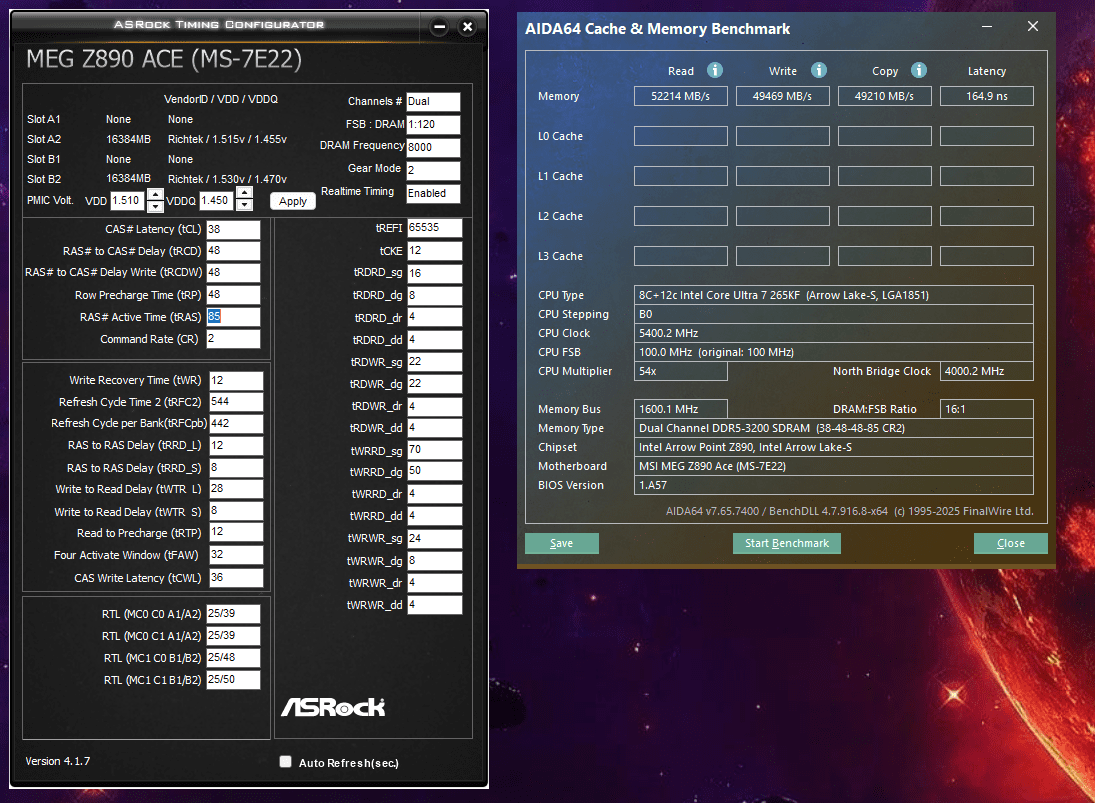This screenshot has height=803, width=1095.
Task: Click the tWRRD_dg field showing 50
Action: coord(434,471)
